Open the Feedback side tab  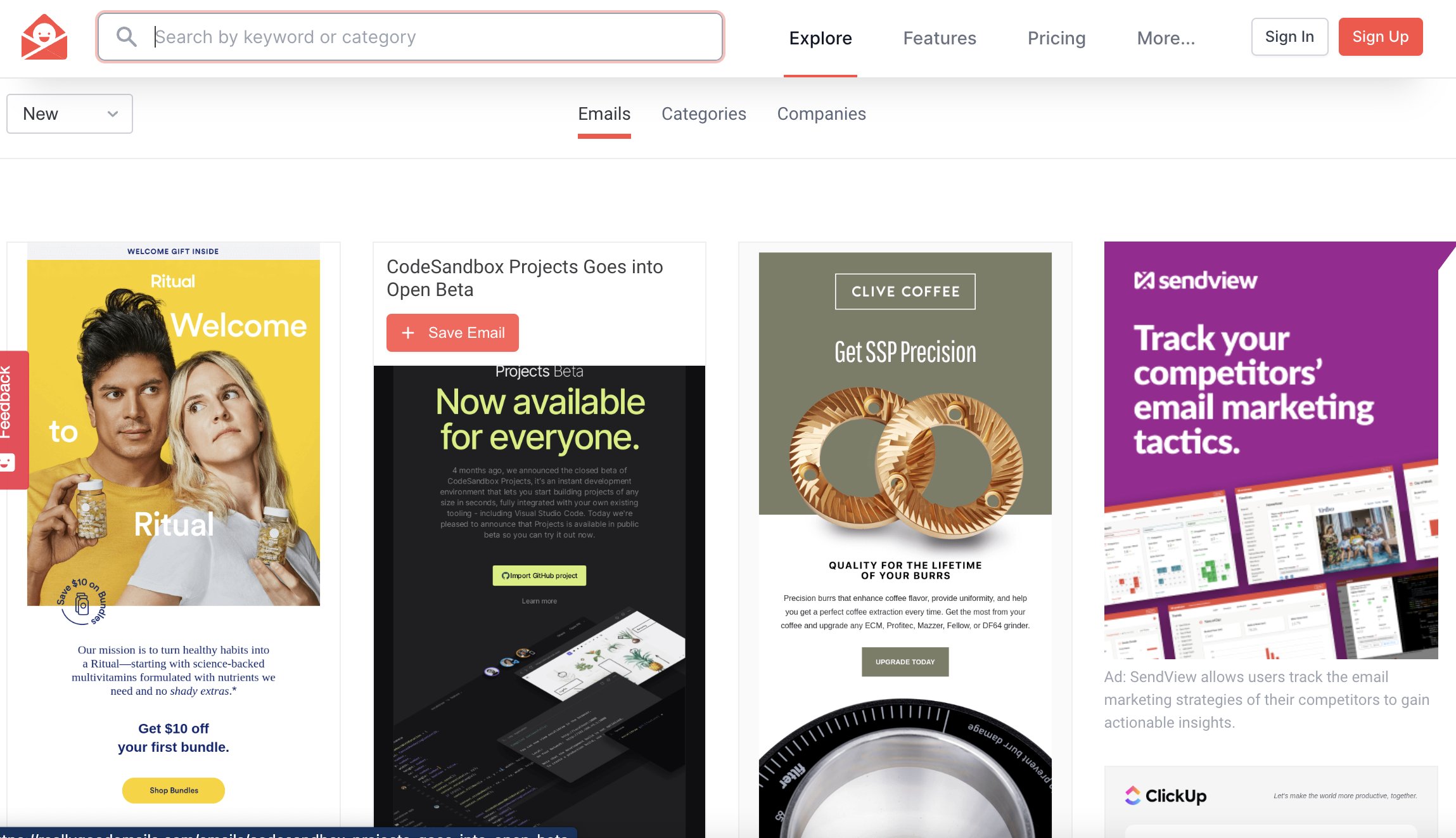pos(11,419)
